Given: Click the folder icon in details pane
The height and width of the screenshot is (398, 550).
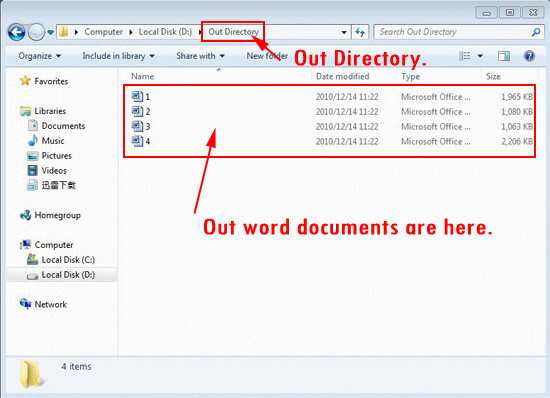Looking at the screenshot, I should pos(32,374).
